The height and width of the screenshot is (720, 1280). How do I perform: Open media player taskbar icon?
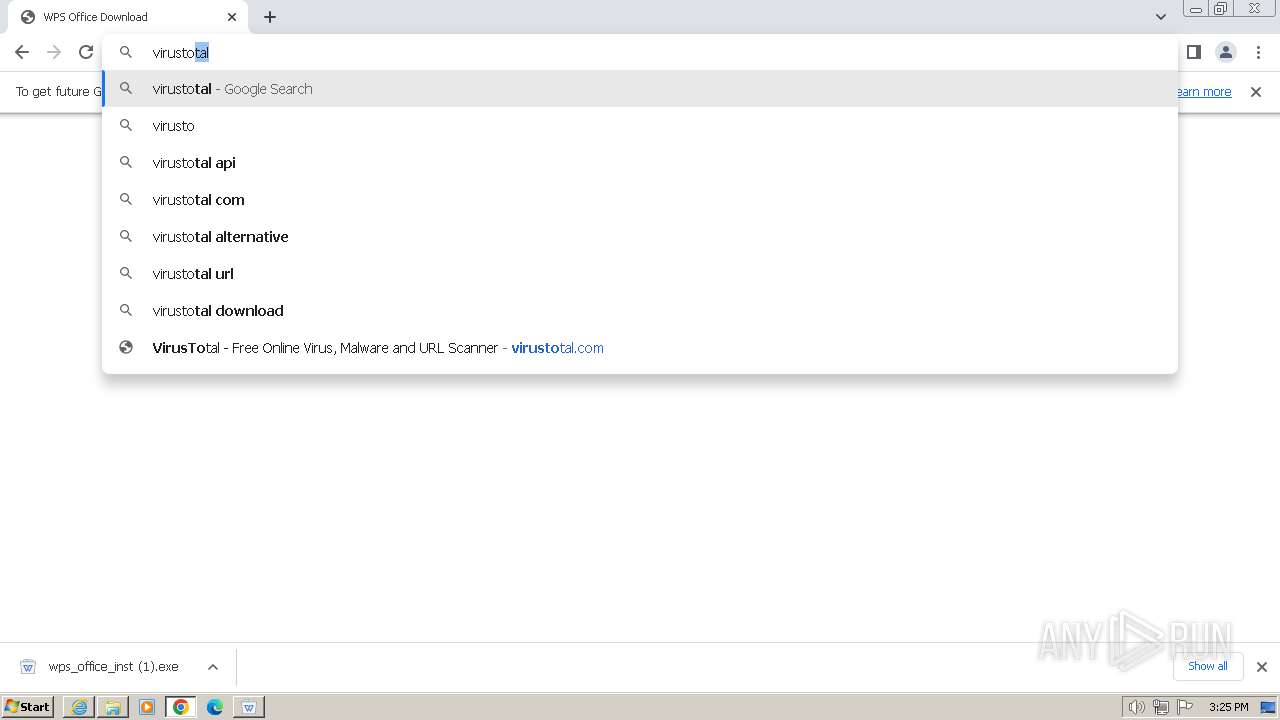coord(147,707)
